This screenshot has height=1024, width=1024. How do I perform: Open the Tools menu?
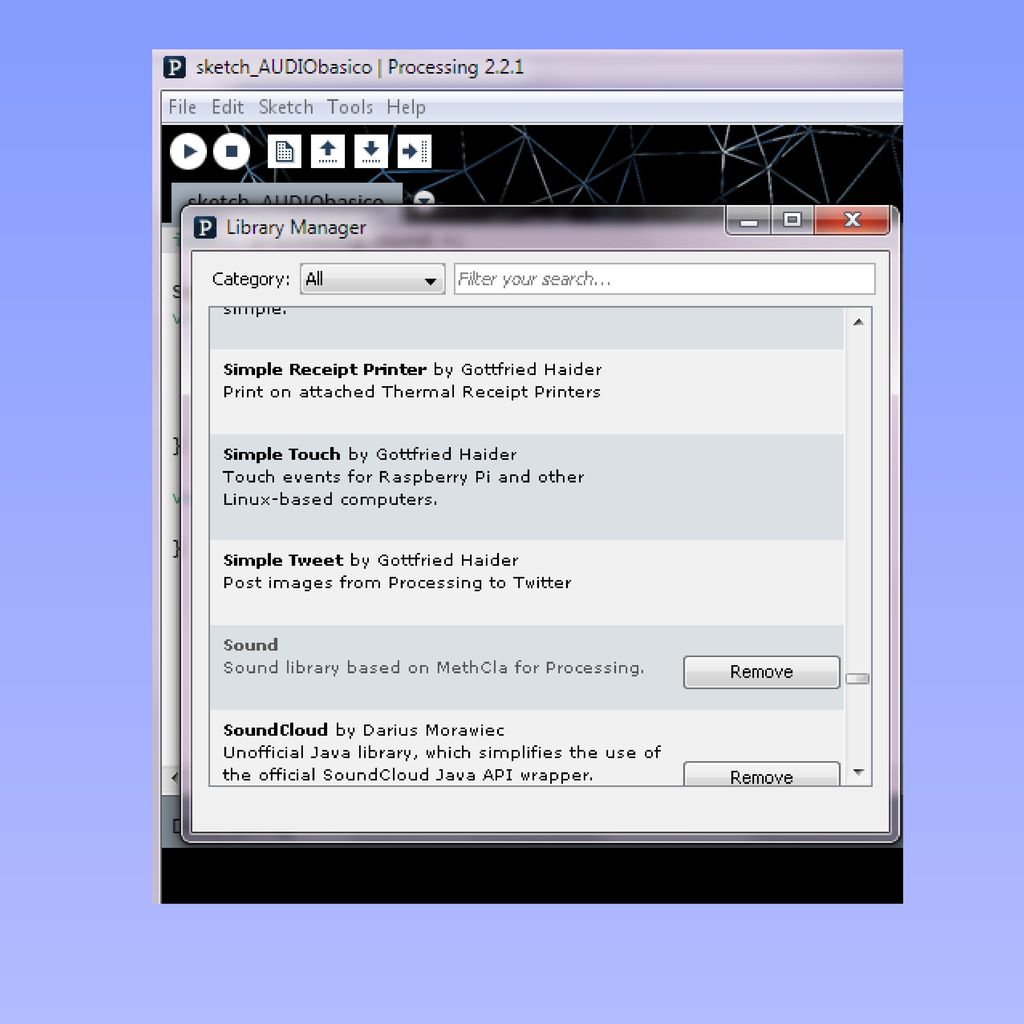point(349,107)
